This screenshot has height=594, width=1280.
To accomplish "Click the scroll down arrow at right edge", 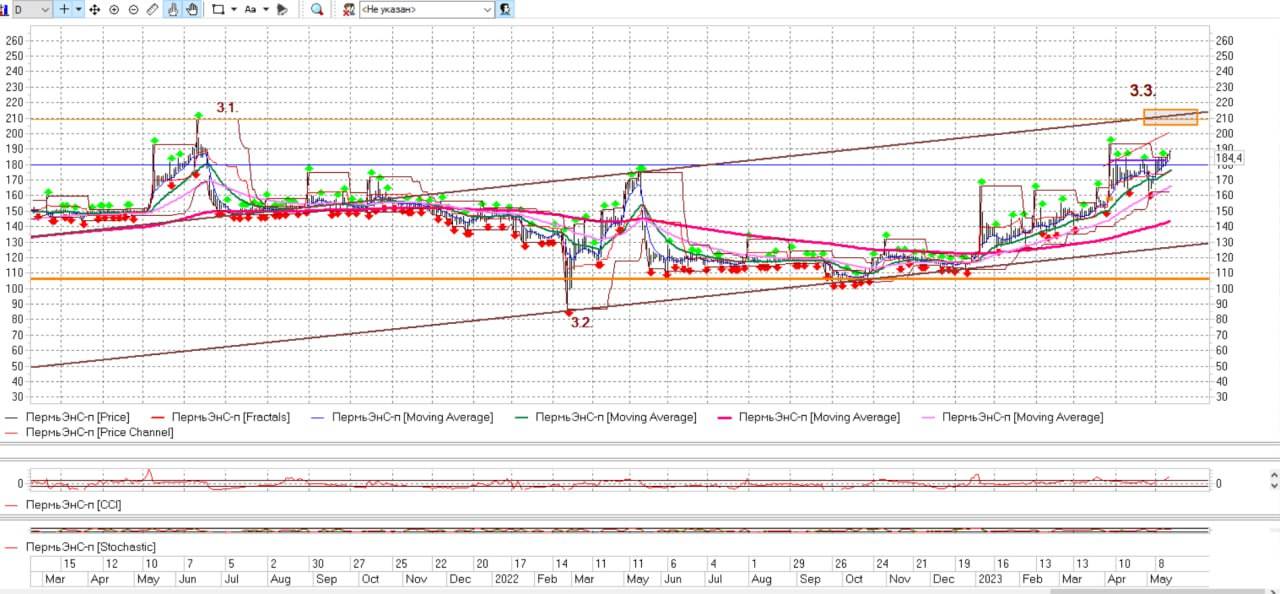I will pyautogui.click(x=1274, y=484).
